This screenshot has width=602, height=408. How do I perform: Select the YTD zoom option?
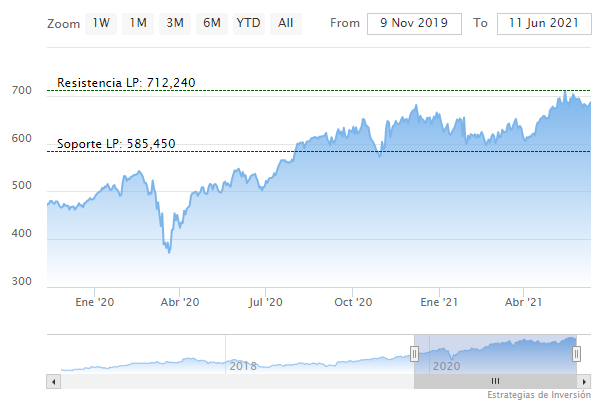point(248,22)
